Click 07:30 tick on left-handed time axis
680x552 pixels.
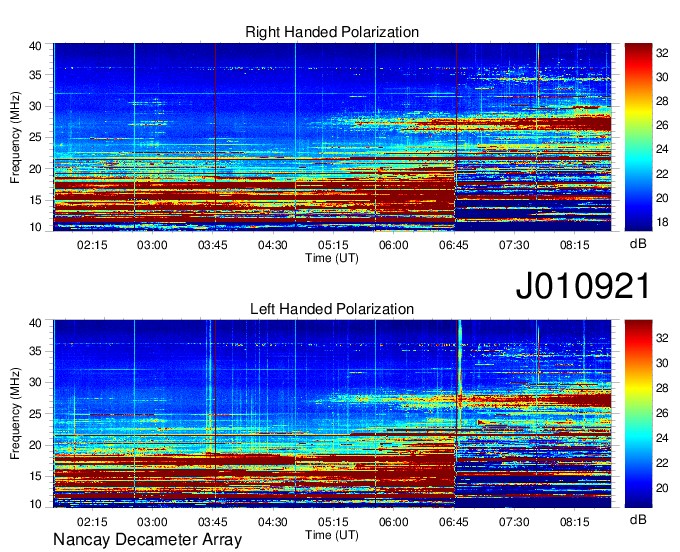pyautogui.click(x=514, y=522)
